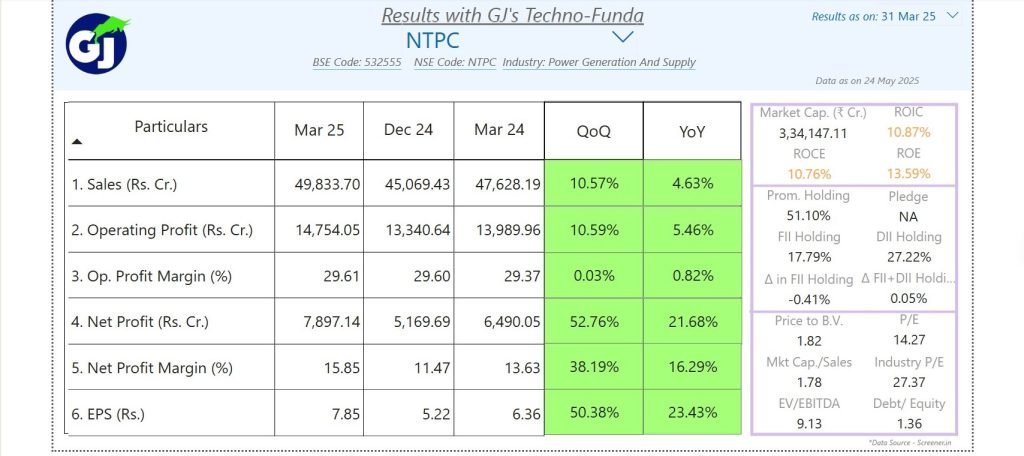
Task: Select the Dec 24 column header
Action: pos(408,131)
